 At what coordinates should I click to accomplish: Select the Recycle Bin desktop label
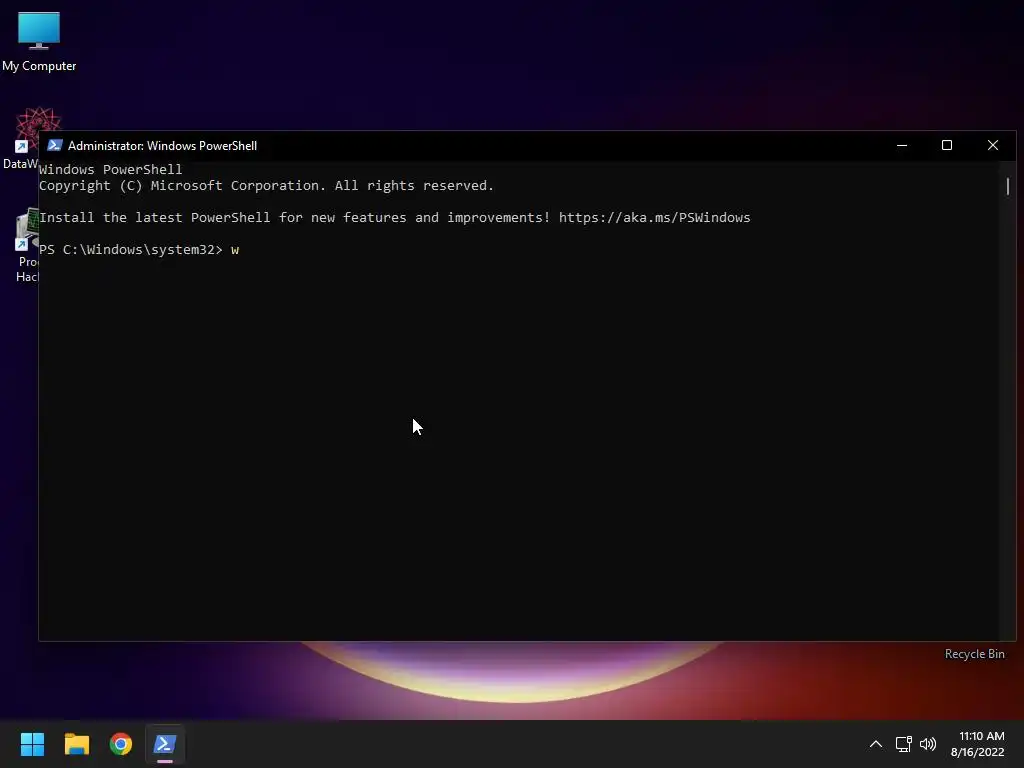(974, 654)
